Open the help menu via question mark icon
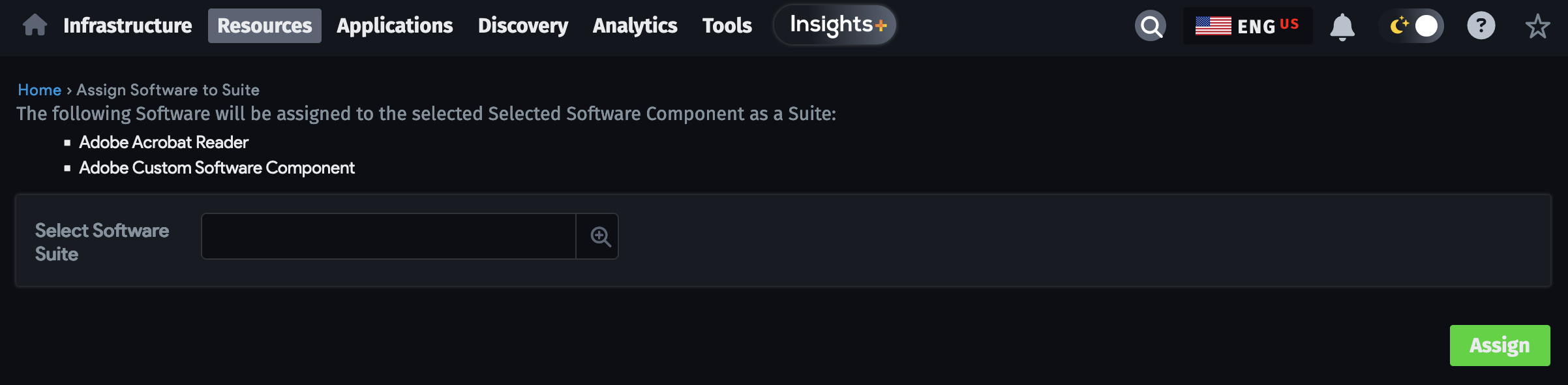The image size is (1568, 385). tap(1481, 26)
